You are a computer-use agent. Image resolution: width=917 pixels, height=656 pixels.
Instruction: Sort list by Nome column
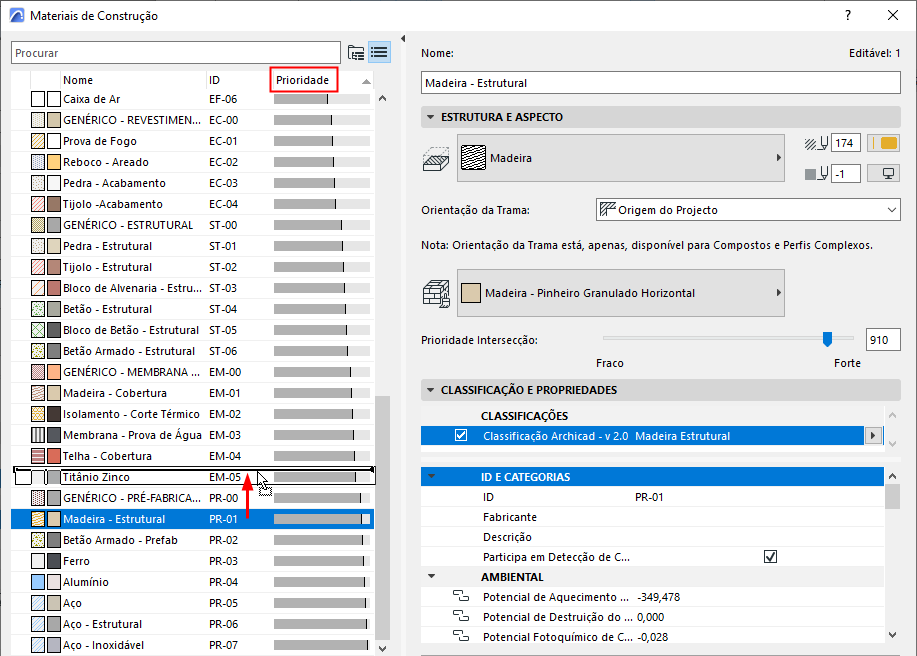(78, 80)
